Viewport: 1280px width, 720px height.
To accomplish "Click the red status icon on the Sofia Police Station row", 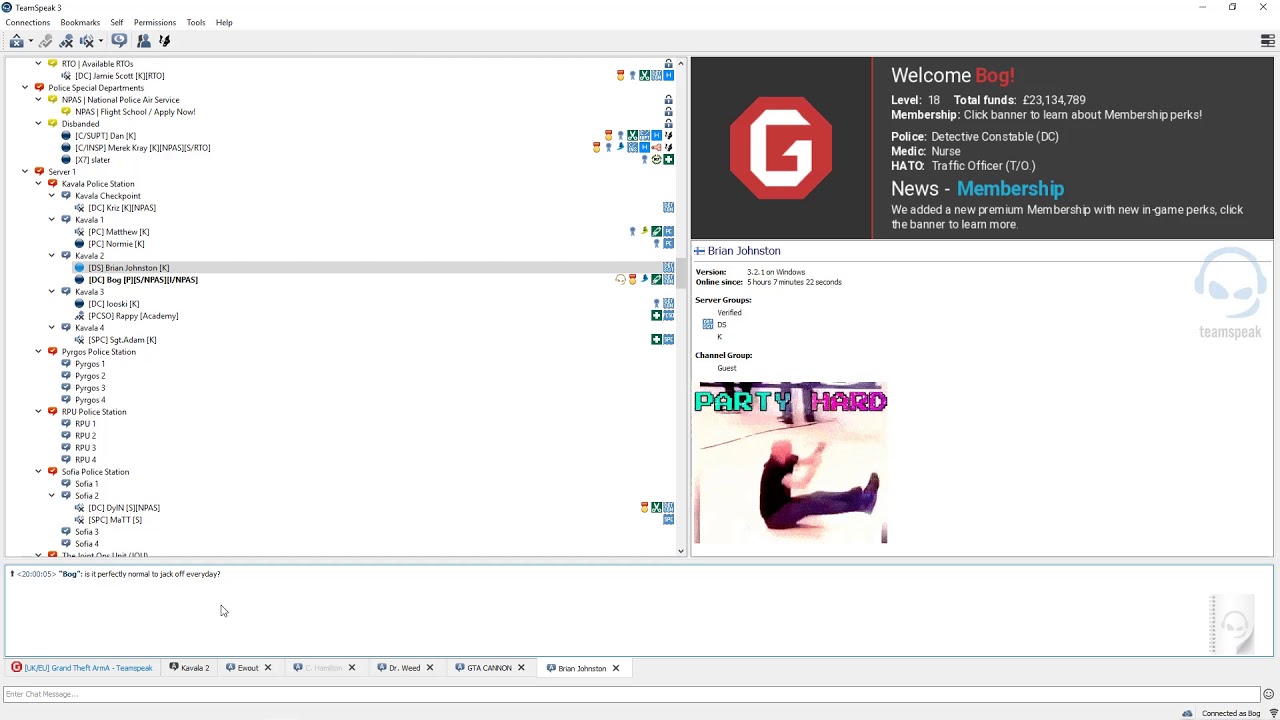I will click(x=52, y=472).
